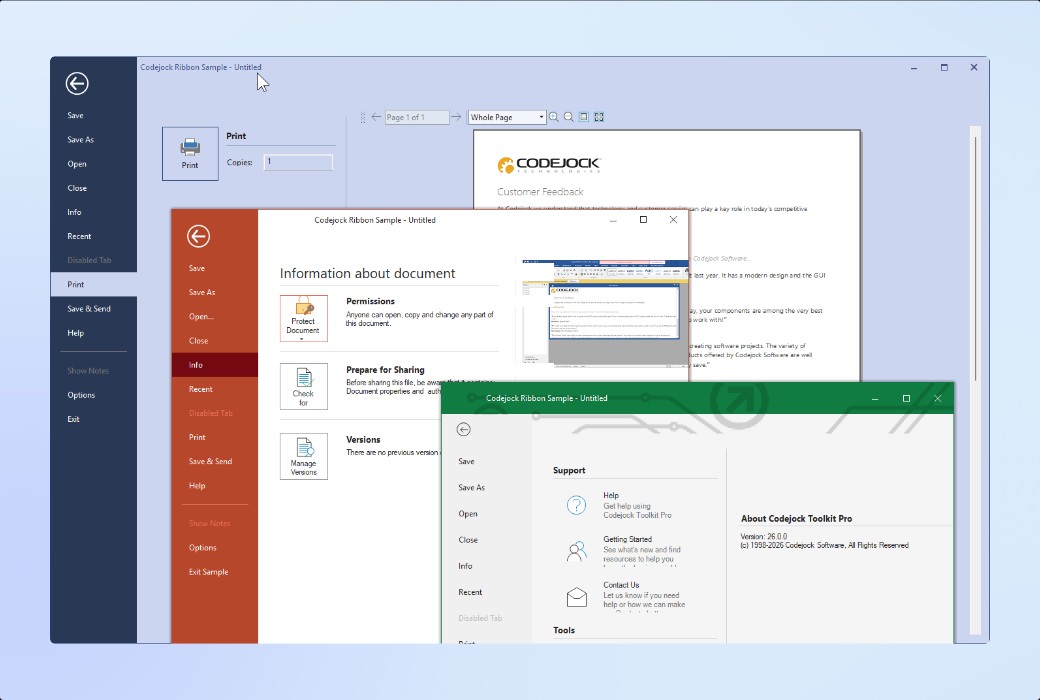Select Save in the blue window sidebar
The image size is (1040, 700).
[94, 115]
